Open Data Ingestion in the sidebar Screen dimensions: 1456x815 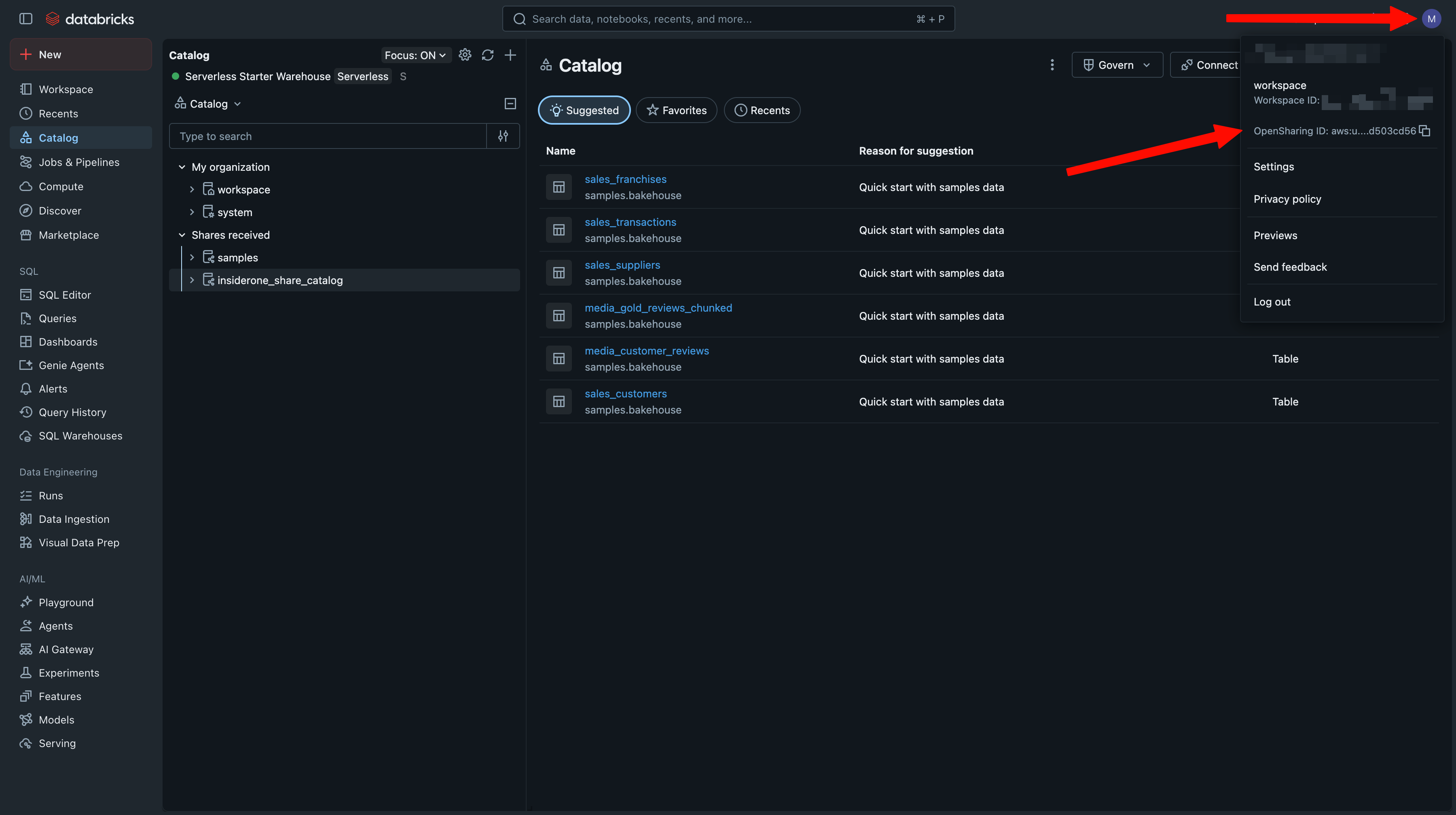81,519
